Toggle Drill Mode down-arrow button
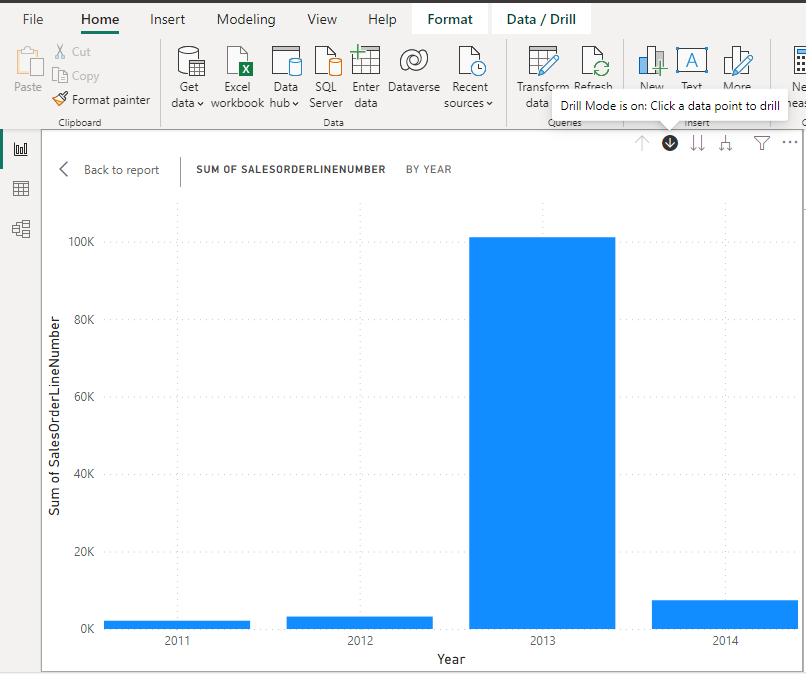This screenshot has height=674, width=806. [669, 143]
